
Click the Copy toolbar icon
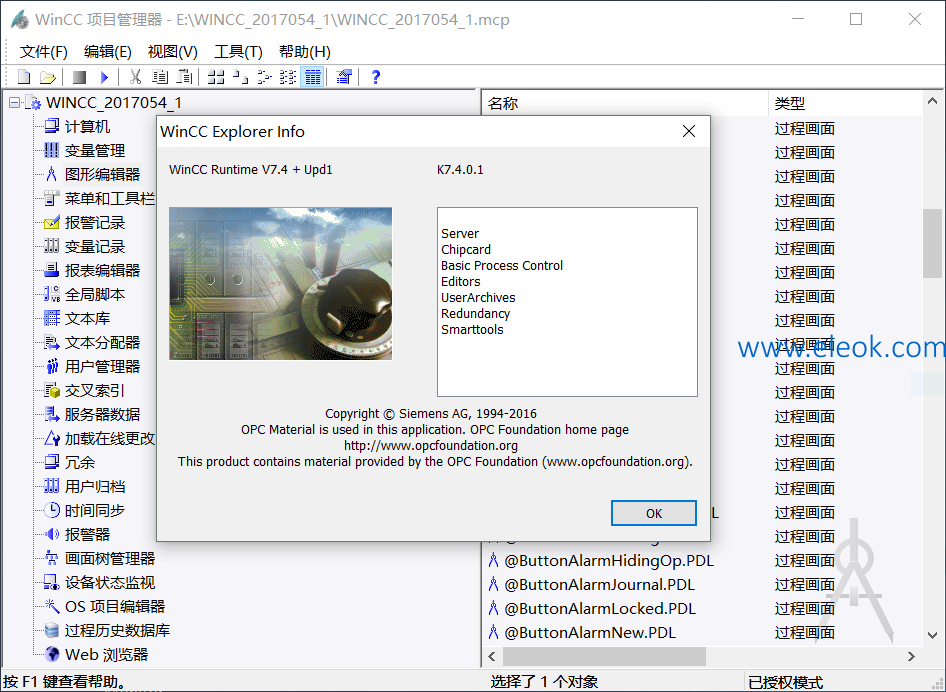[160, 77]
